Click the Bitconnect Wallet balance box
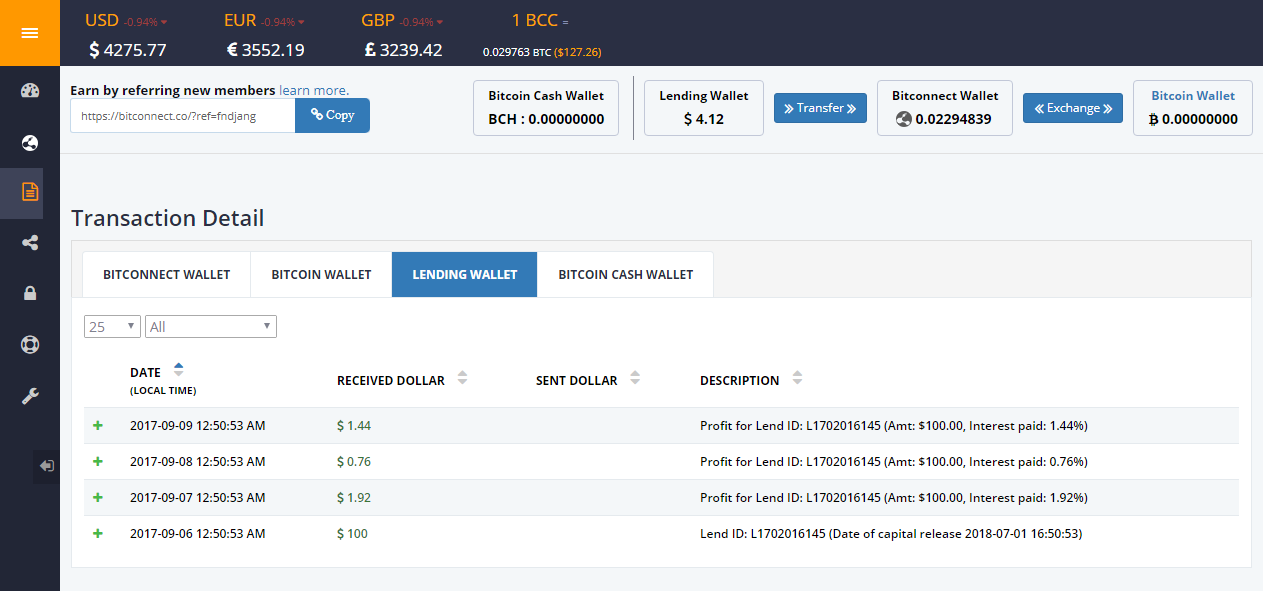 point(945,108)
